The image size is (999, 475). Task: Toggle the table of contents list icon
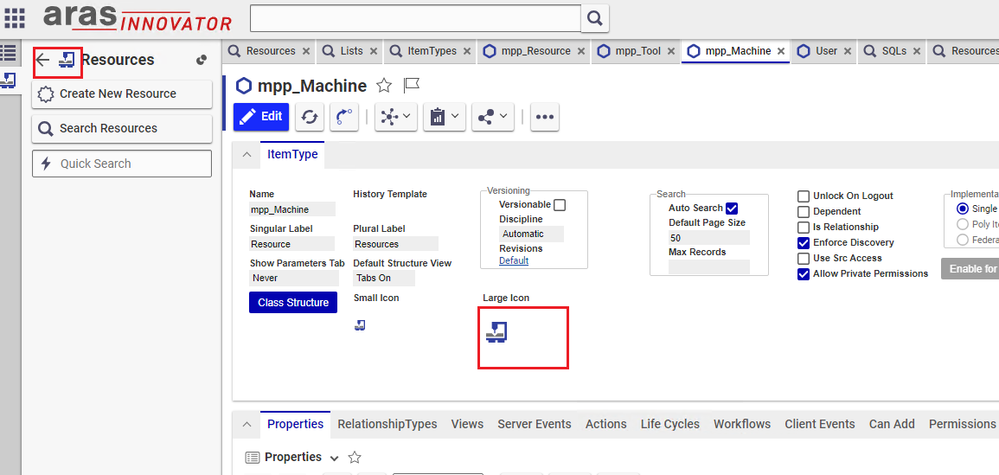[x=9, y=53]
